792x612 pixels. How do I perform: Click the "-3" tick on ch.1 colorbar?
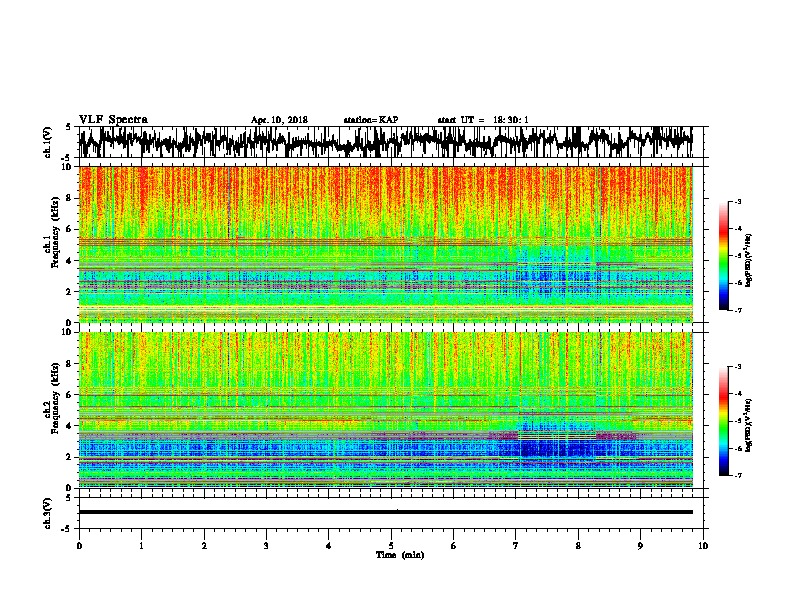click(x=737, y=201)
